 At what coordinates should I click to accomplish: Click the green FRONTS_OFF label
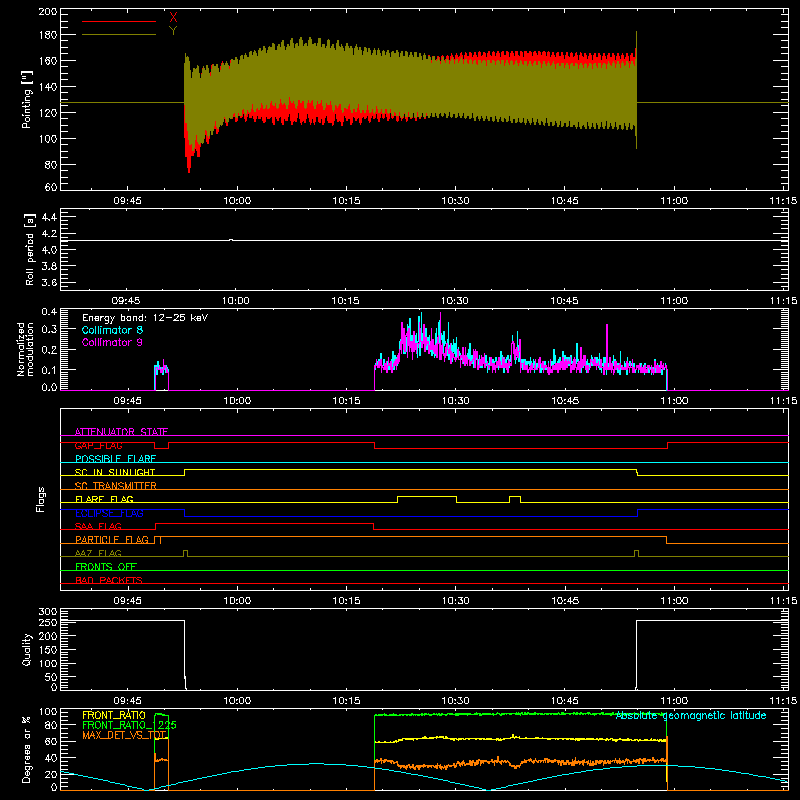coord(106,566)
